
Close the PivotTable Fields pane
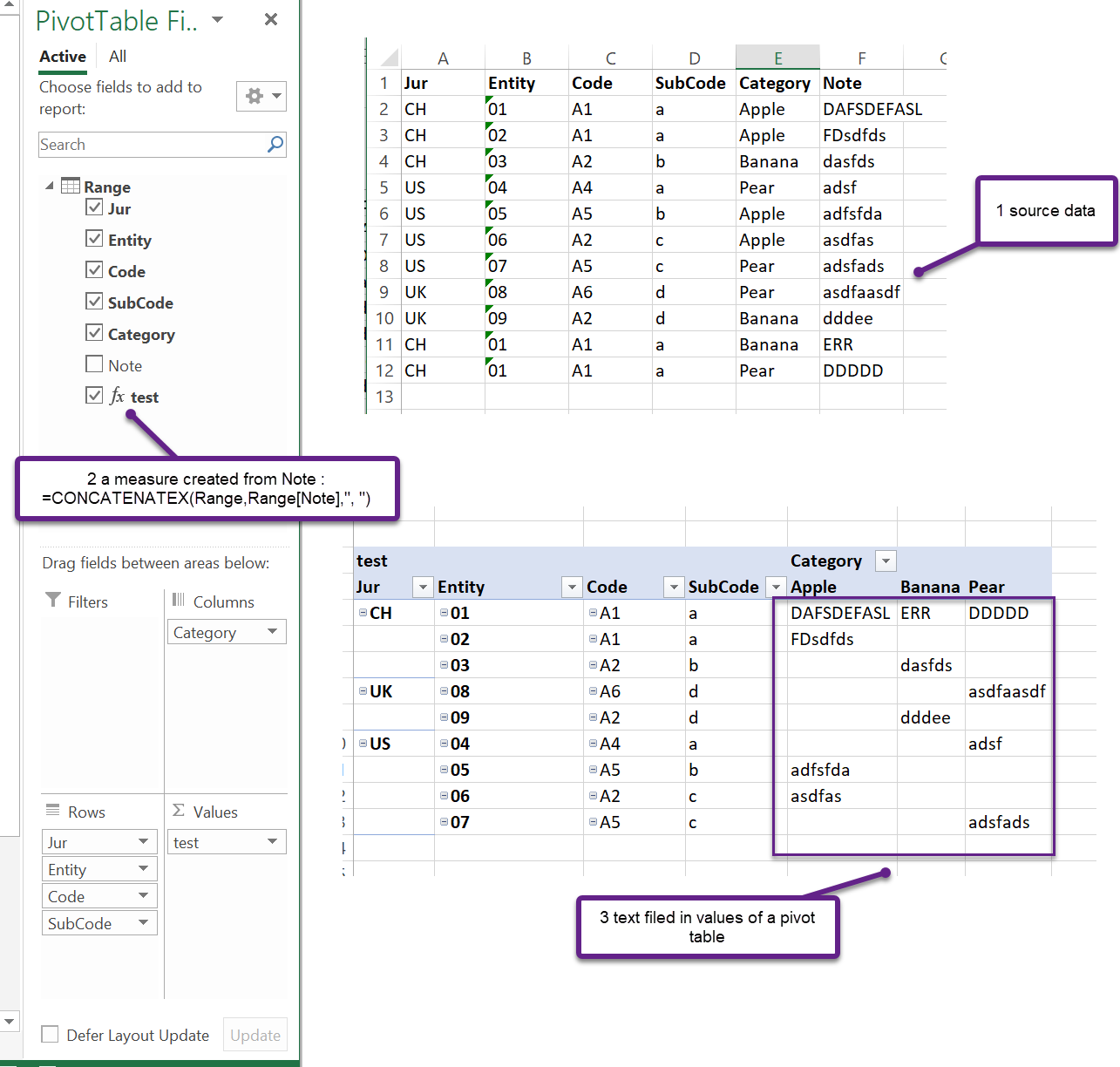point(271,19)
